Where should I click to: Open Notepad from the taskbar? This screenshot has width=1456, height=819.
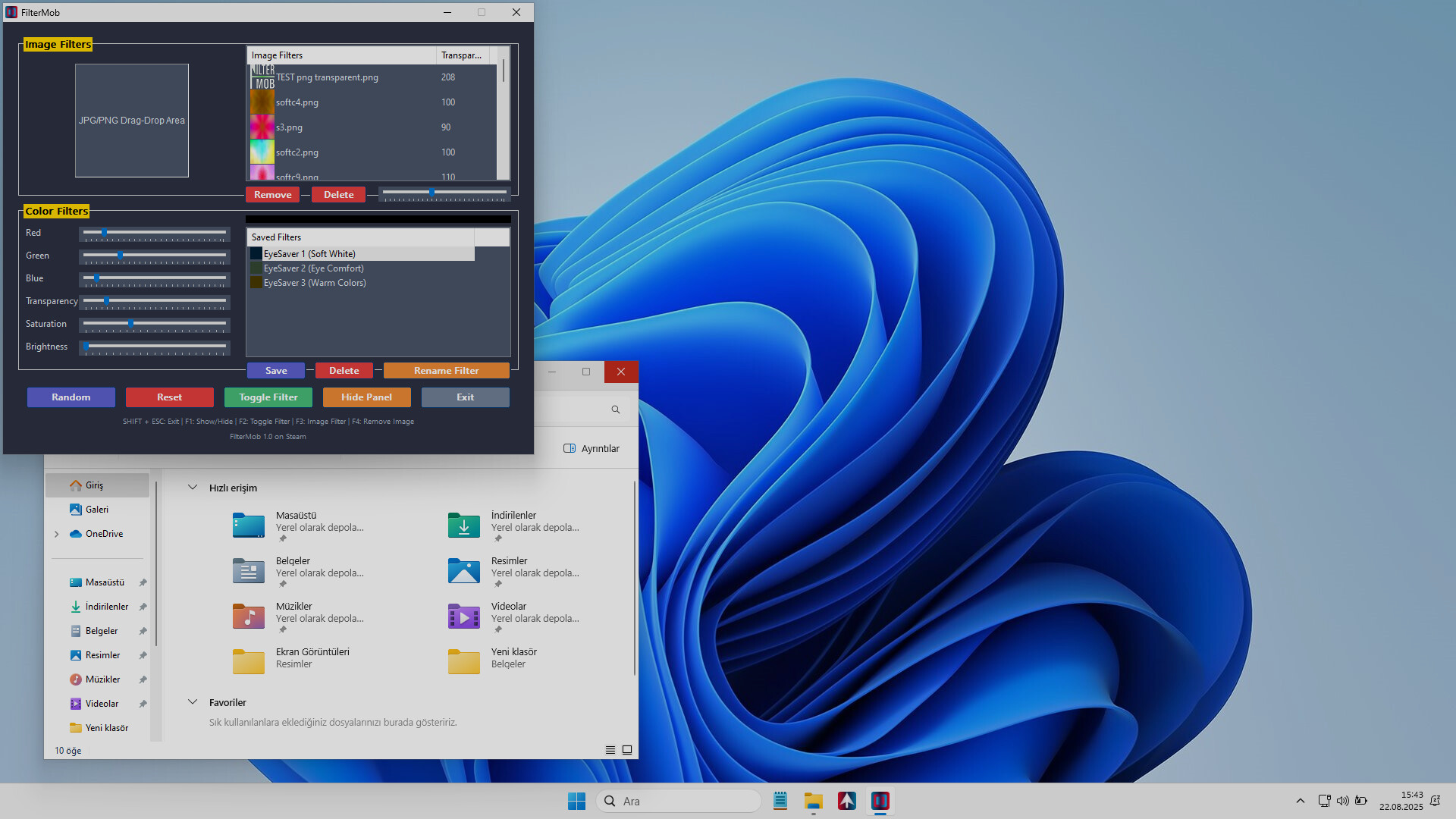(x=780, y=801)
